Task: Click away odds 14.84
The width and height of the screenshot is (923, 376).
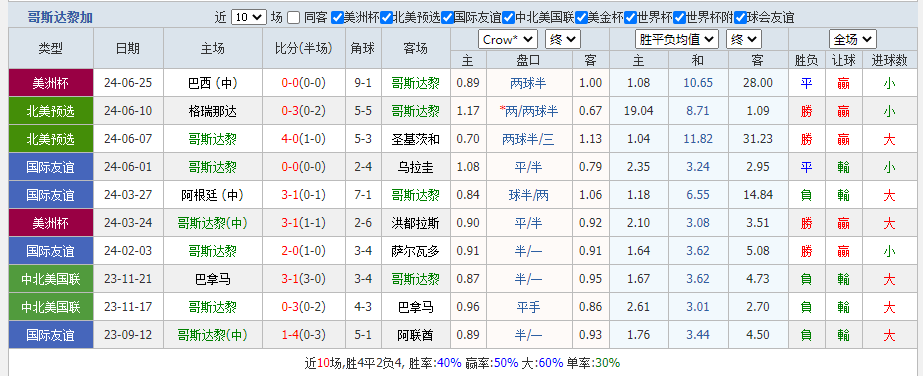Action: pos(758,195)
